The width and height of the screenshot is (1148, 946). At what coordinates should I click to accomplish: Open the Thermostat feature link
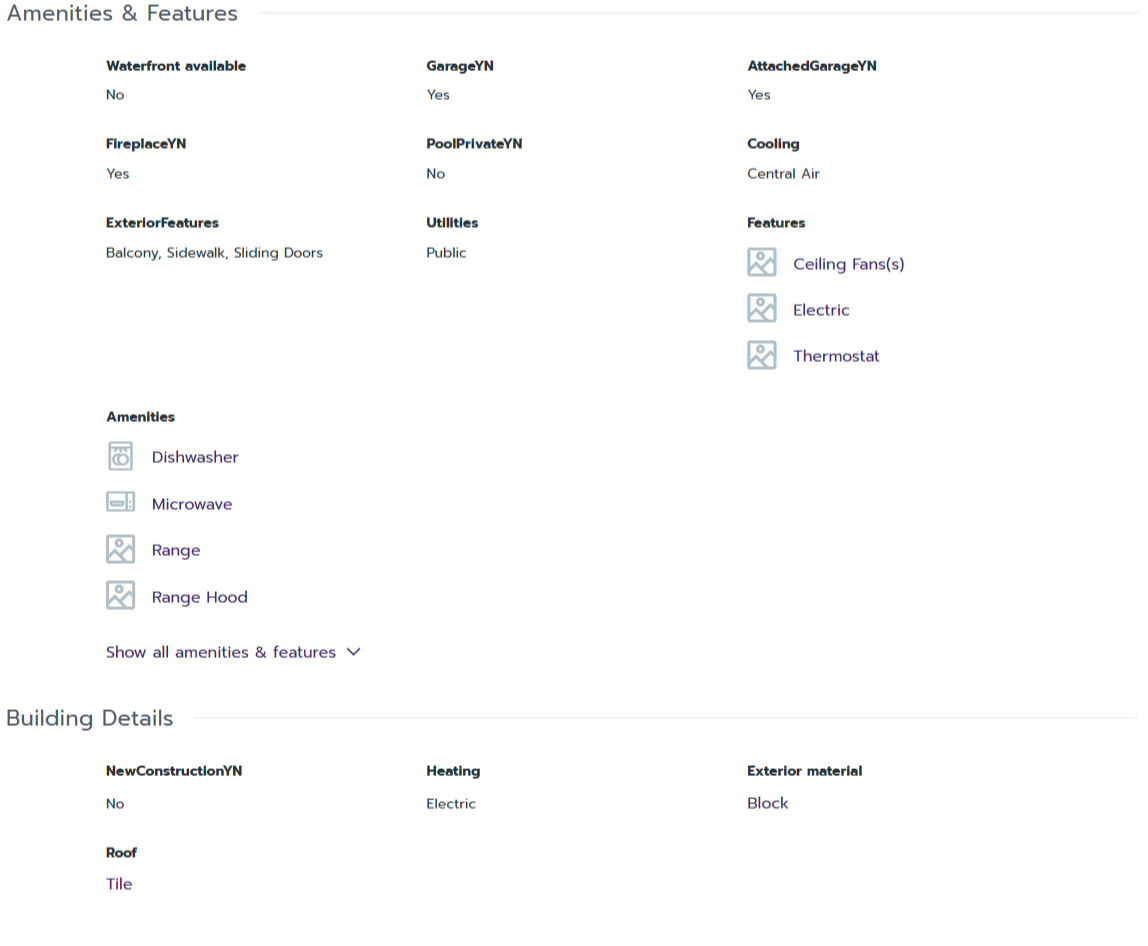836,356
